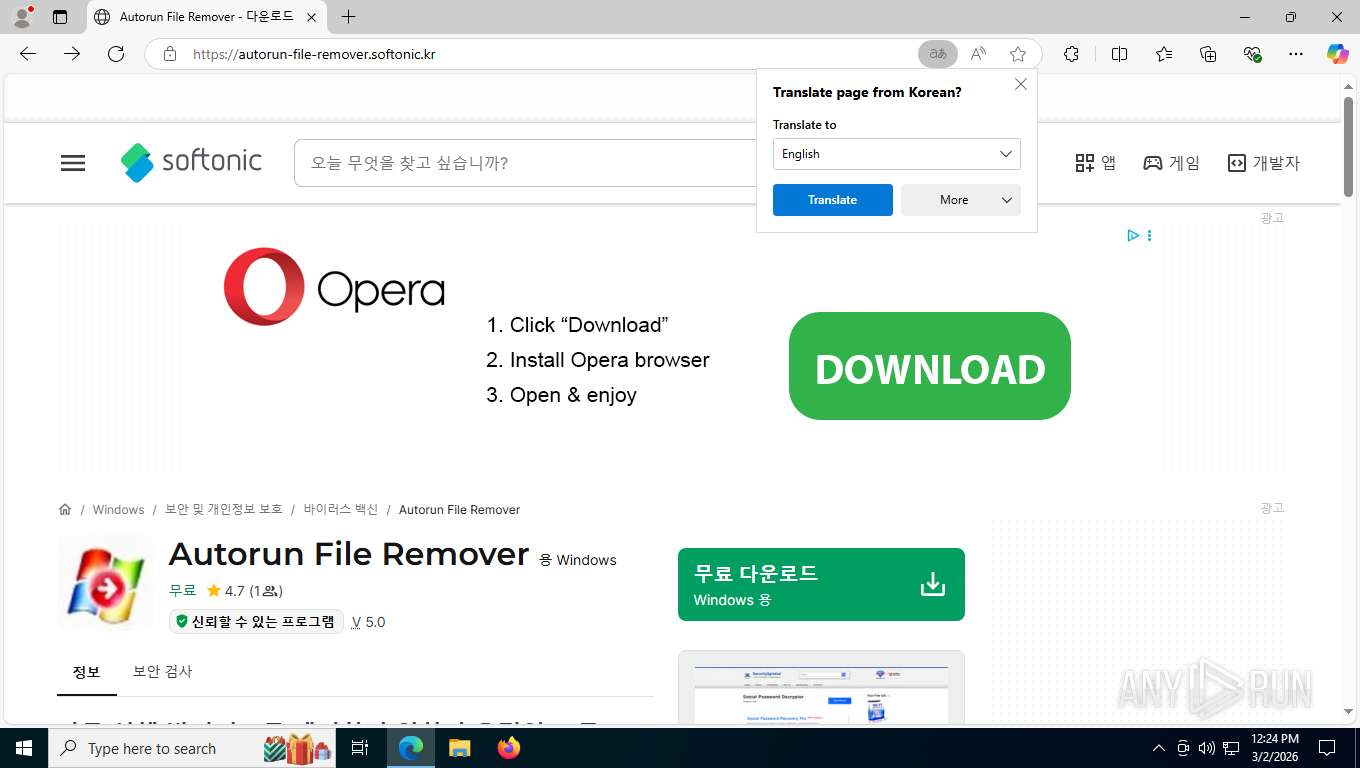Open the 게임 menu item

click(1171, 163)
